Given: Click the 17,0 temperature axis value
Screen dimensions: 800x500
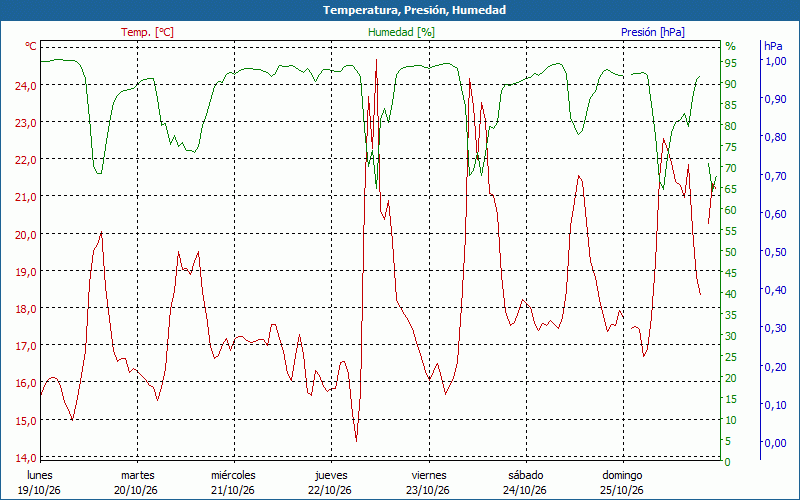Looking at the screenshot, I should tap(26, 346).
